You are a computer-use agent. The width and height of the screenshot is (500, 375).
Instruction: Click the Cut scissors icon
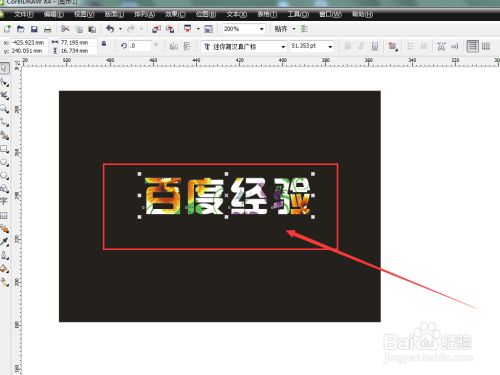[65, 29]
